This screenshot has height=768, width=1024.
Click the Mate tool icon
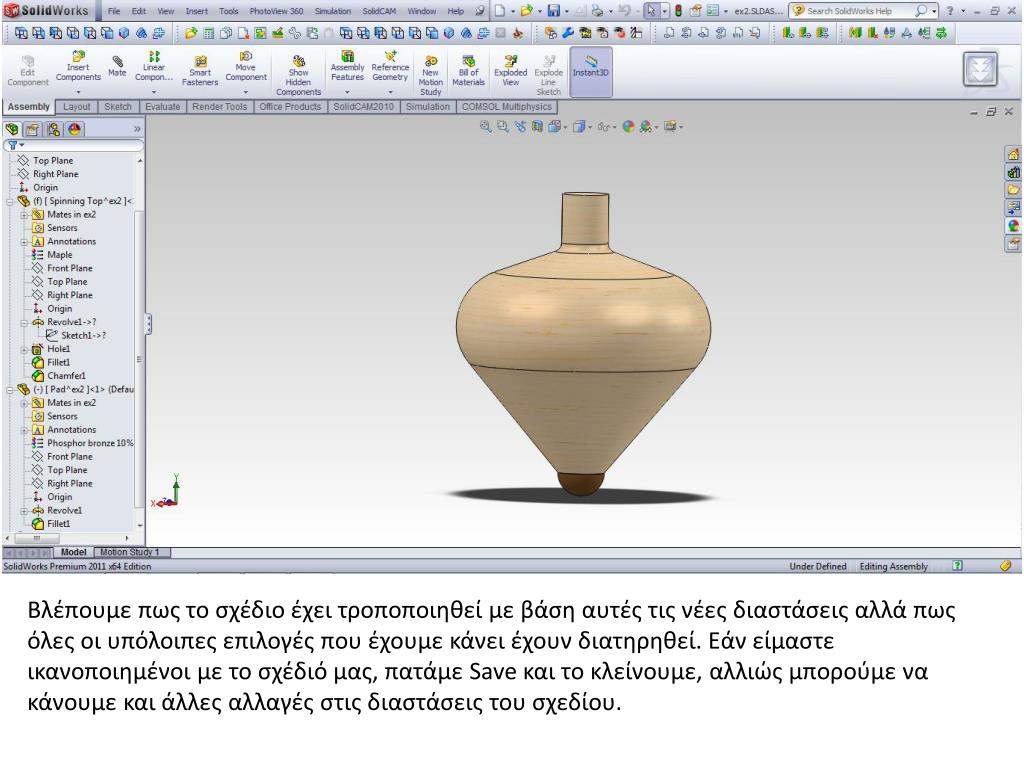117,66
